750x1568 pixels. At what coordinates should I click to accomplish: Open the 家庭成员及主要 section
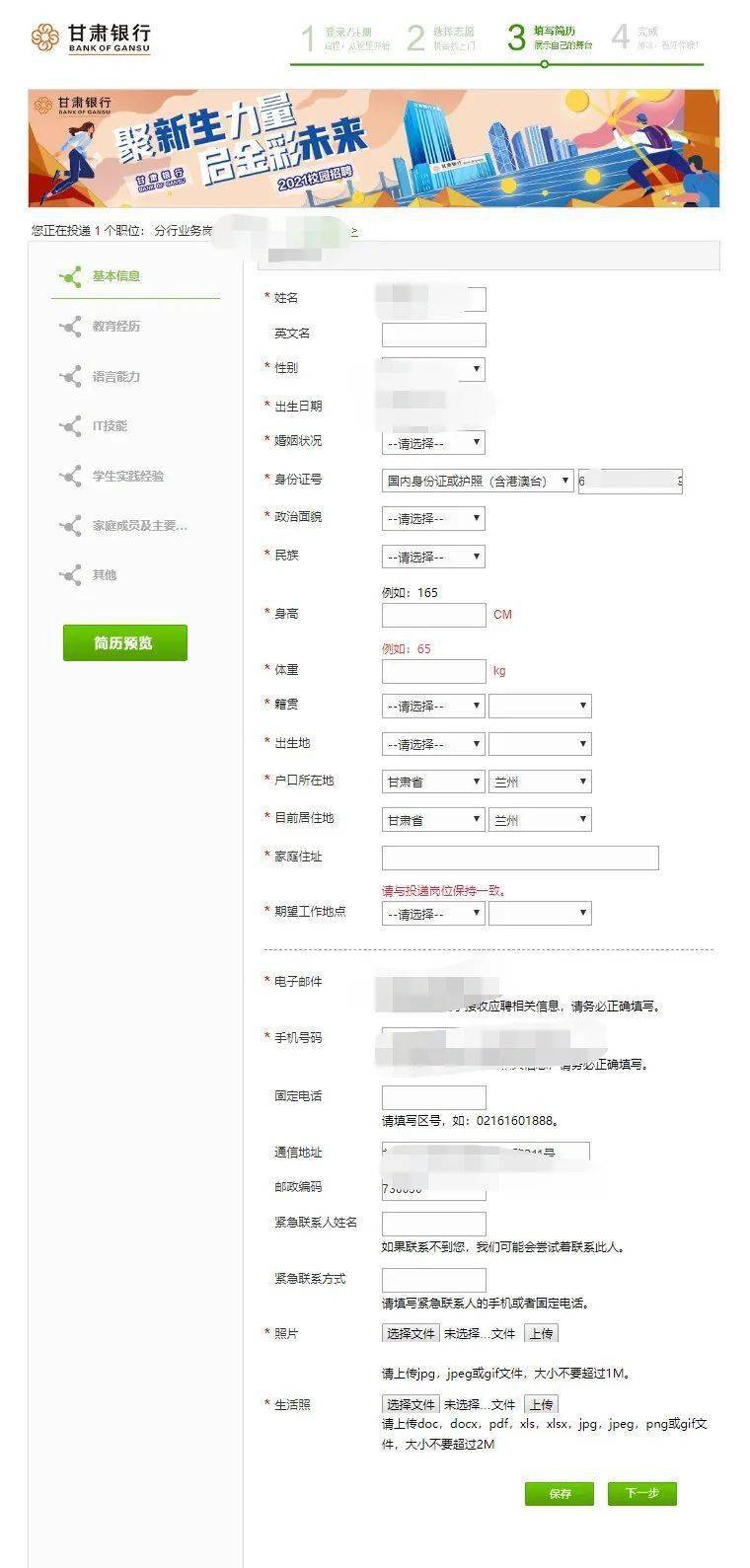pyautogui.click(x=140, y=526)
